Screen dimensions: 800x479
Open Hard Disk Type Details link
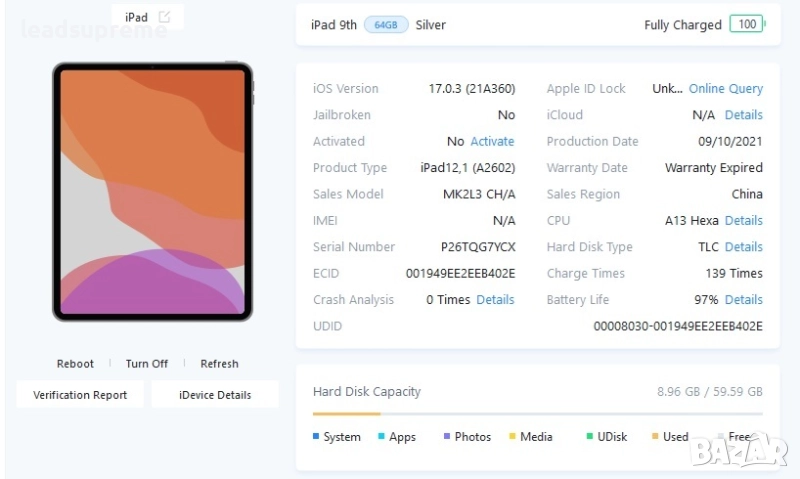point(743,247)
